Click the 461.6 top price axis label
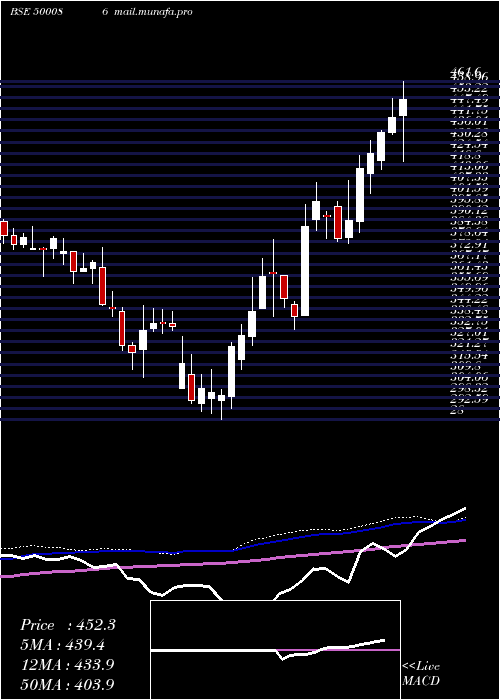Viewport: 500px width, 700px height. point(467,71)
